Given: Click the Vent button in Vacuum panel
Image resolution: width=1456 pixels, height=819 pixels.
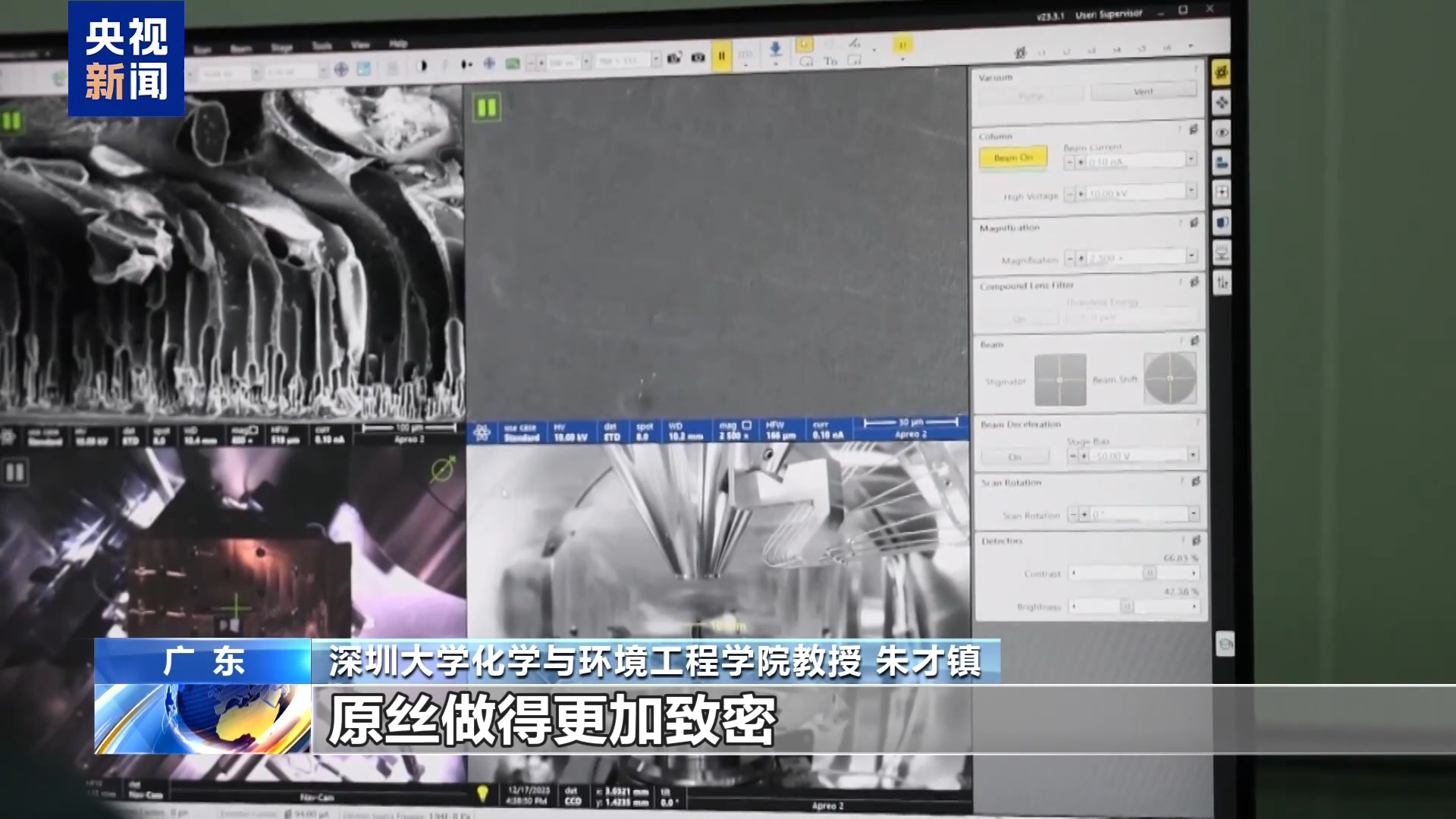Looking at the screenshot, I should (x=1143, y=92).
